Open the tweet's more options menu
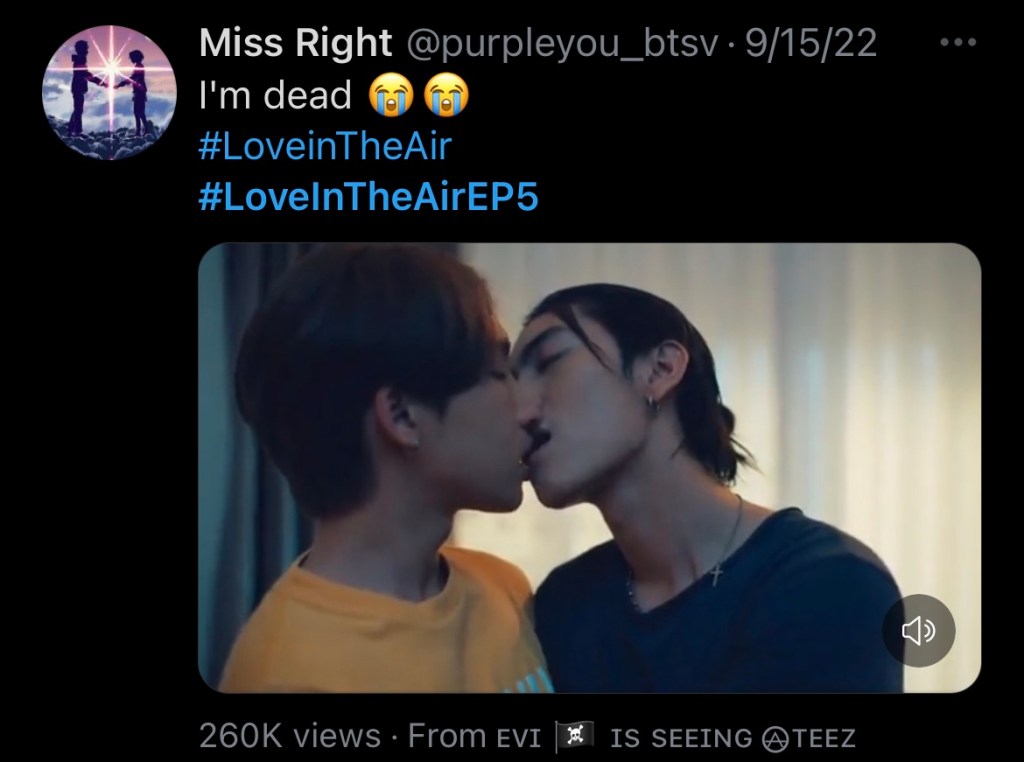The image size is (1024, 762). point(958,42)
